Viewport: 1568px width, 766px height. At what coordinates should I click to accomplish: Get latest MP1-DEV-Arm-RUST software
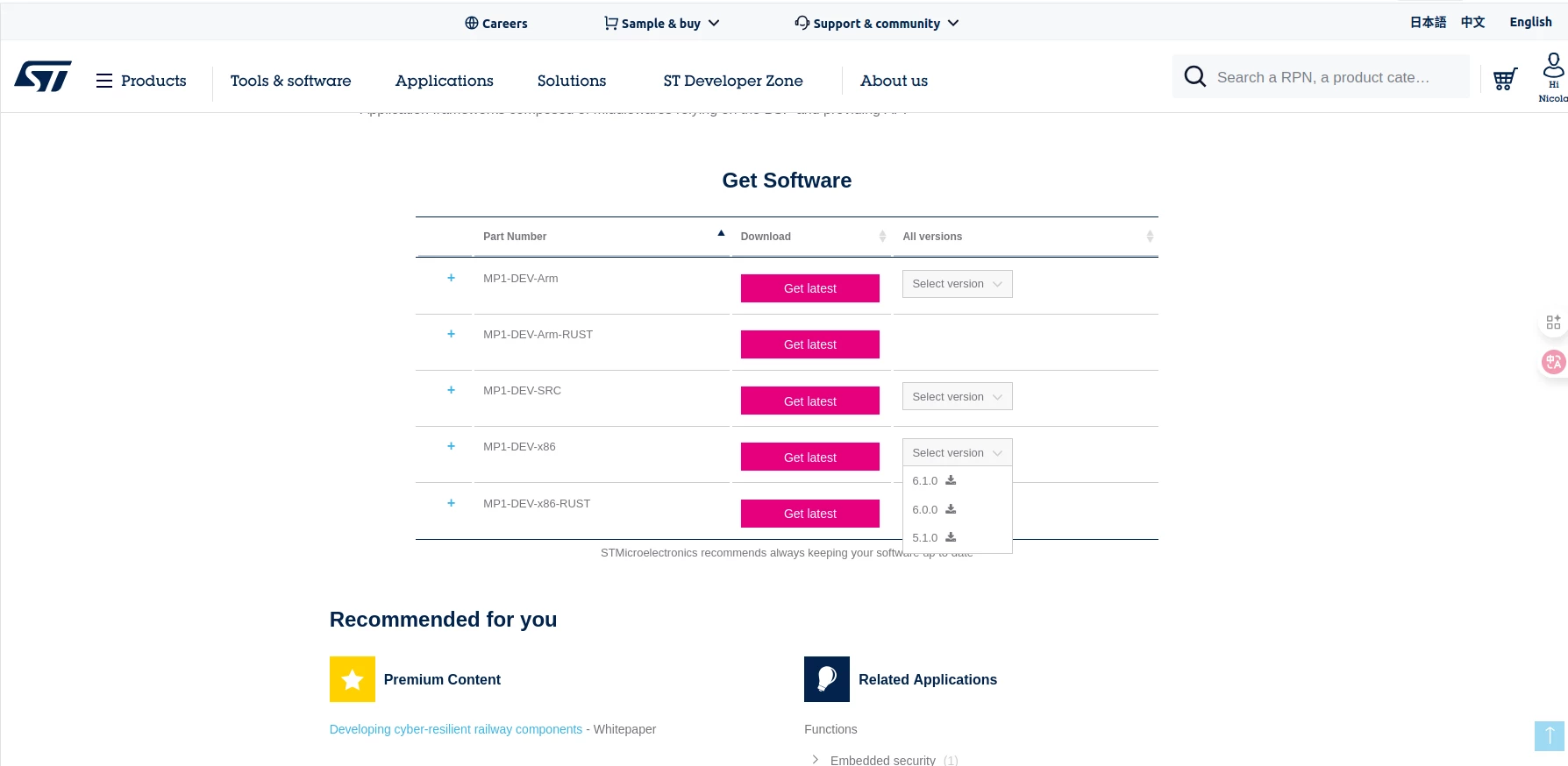pos(810,344)
